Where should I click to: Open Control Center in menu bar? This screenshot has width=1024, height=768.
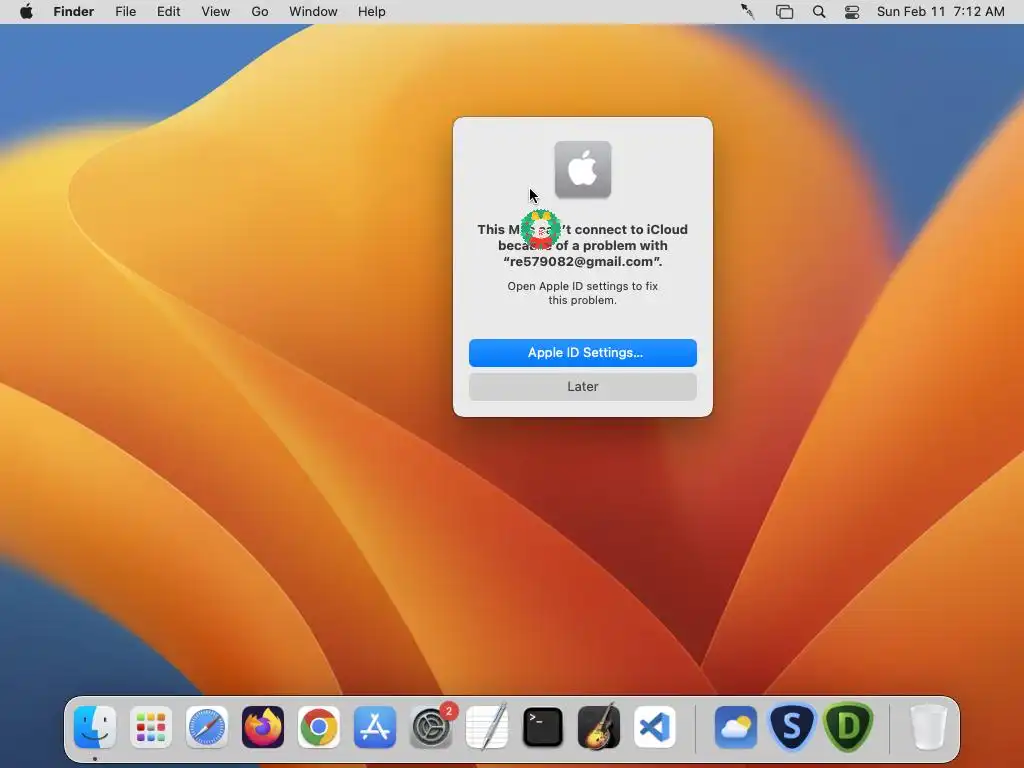pos(852,12)
